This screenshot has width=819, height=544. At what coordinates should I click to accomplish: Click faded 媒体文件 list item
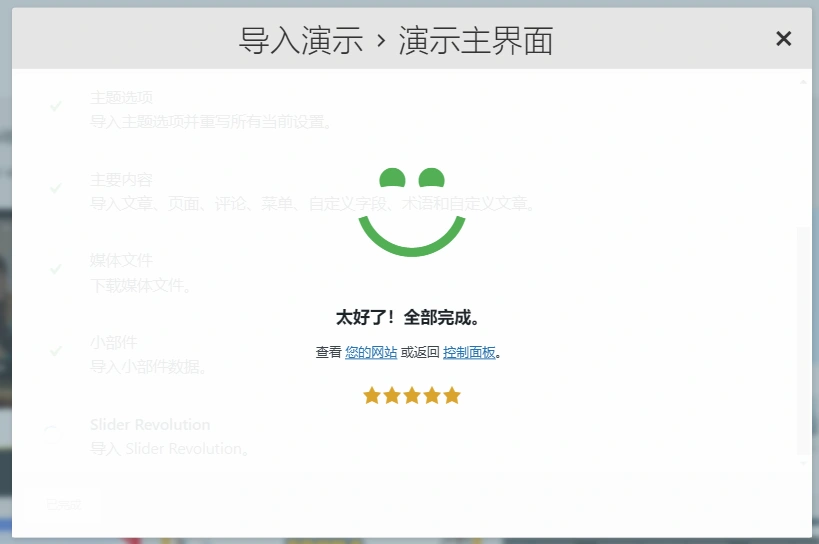pos(140,273)
